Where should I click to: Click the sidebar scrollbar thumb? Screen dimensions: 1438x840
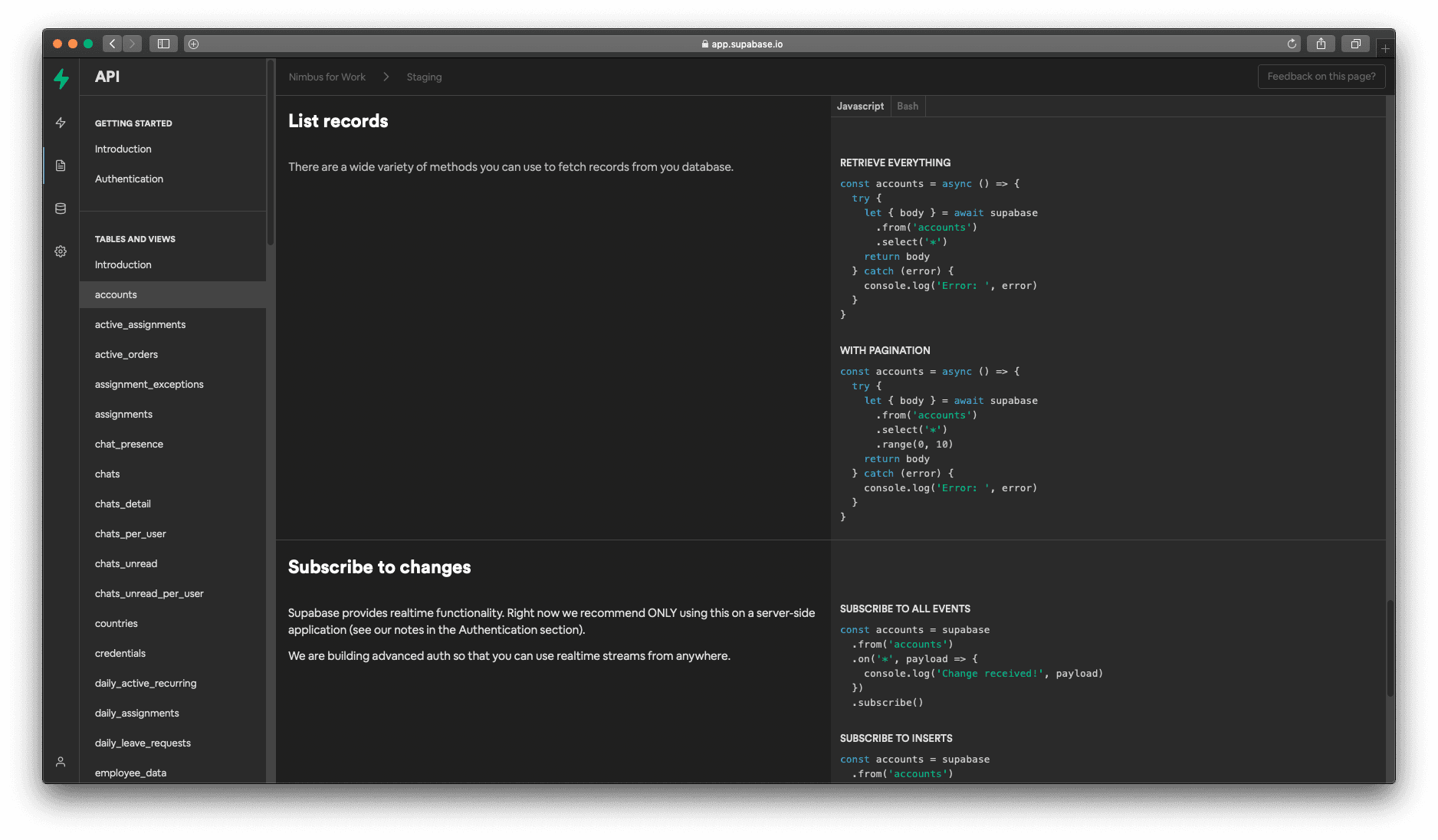(x=270, y=153)
